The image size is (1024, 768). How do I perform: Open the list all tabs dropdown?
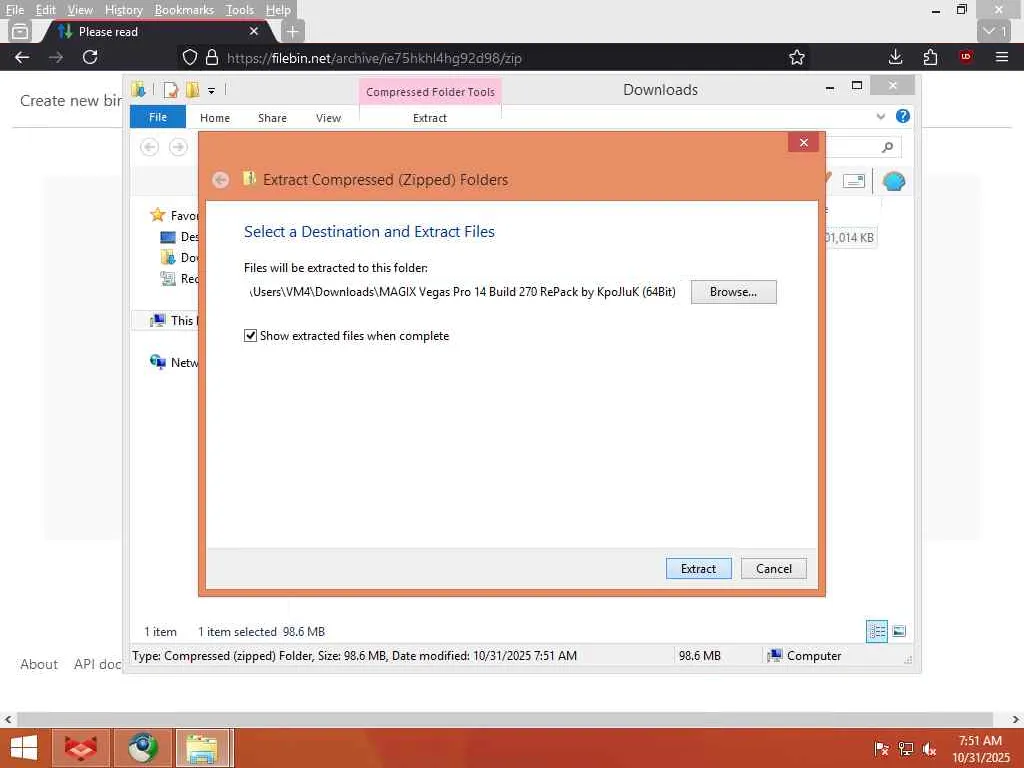click(x=994, y=31)
